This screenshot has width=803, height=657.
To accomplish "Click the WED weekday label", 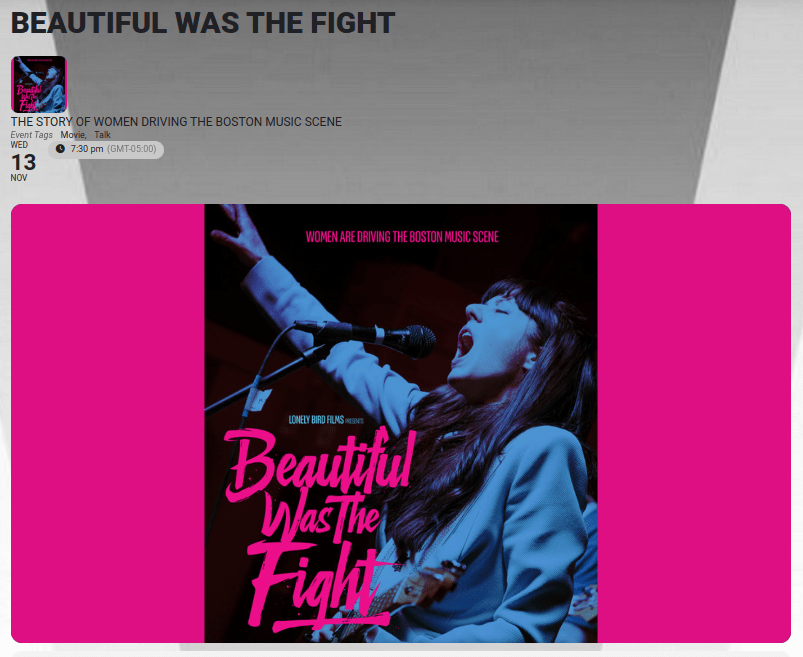I will click(x=19, y=145).
